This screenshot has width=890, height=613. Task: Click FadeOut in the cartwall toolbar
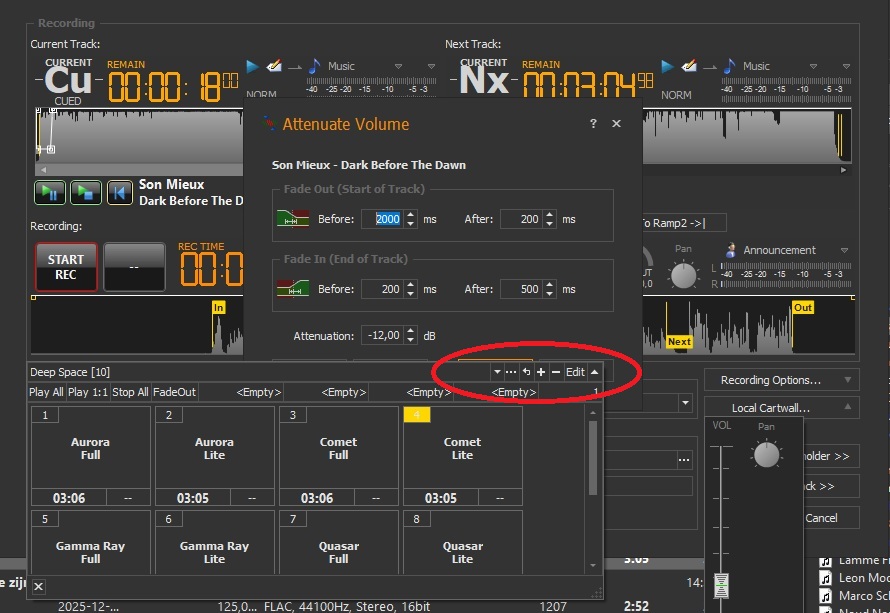175,393
